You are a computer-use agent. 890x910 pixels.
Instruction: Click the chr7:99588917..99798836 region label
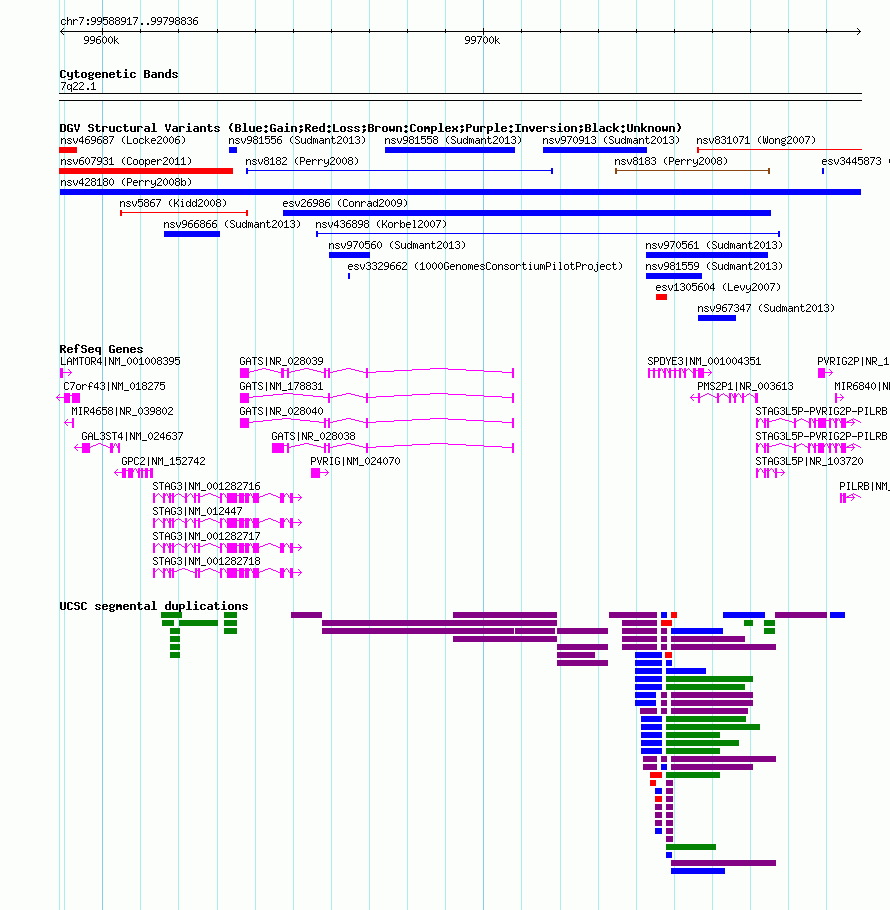tap(129, 21)
